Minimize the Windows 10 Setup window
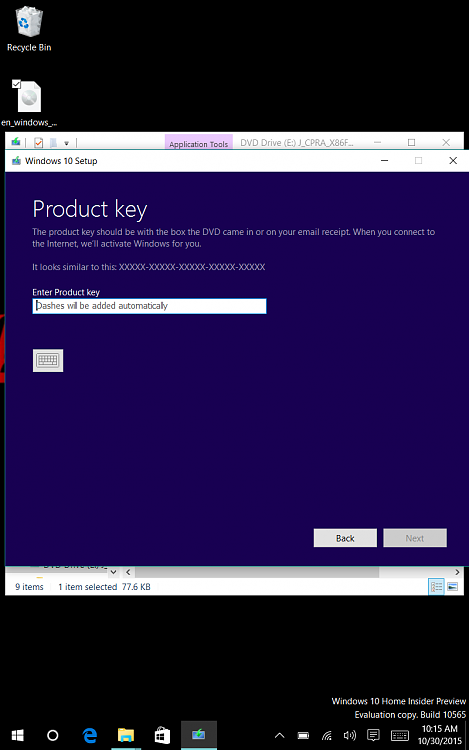 pos(384,161)
